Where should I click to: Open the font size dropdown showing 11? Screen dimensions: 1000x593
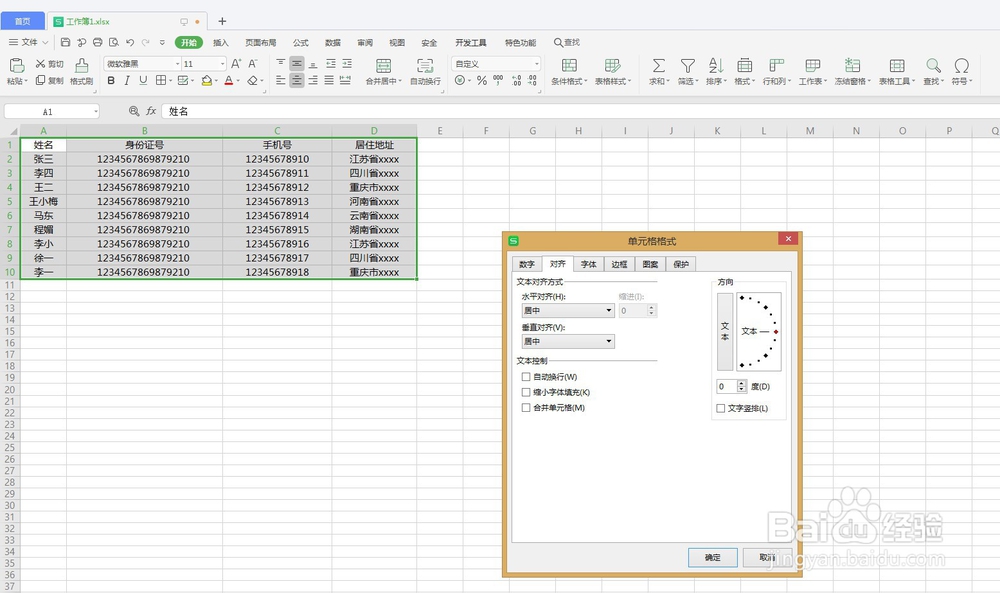click(222, 64)
